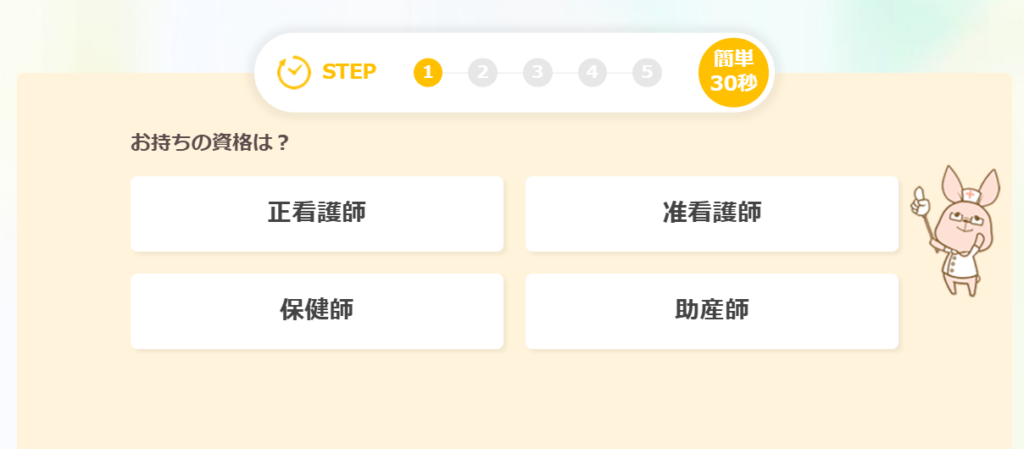Click the お持ちの資格は？ question heading
1024x449 pixels.
210,142
